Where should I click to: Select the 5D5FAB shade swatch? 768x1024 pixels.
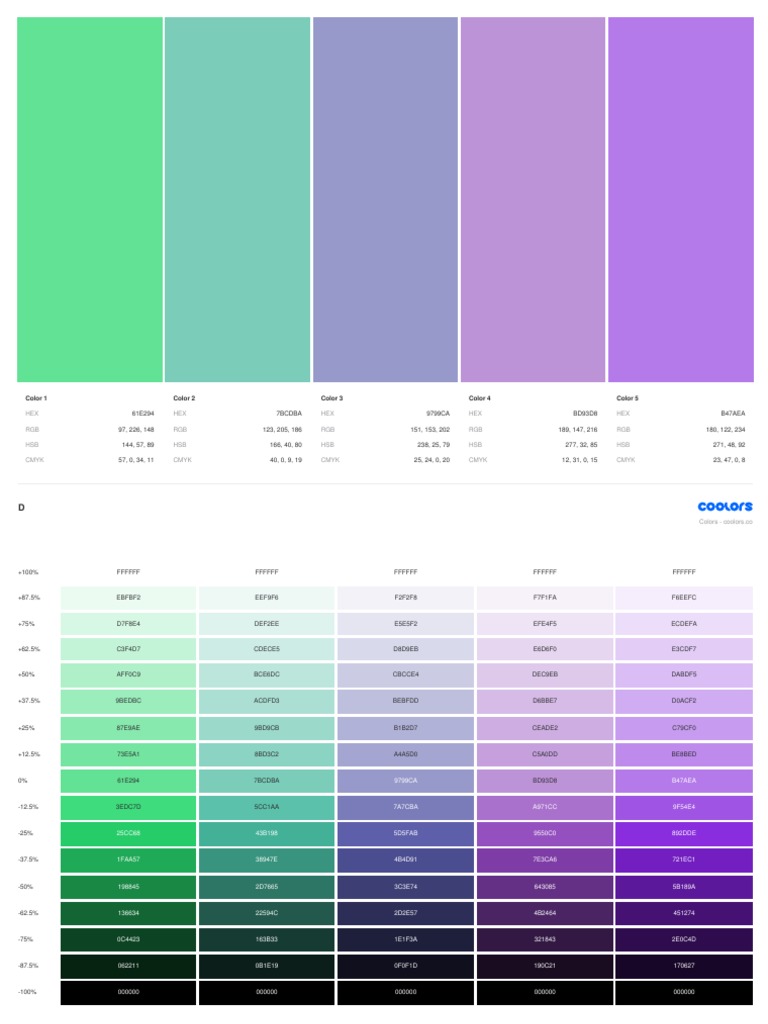tap(406, 833)
